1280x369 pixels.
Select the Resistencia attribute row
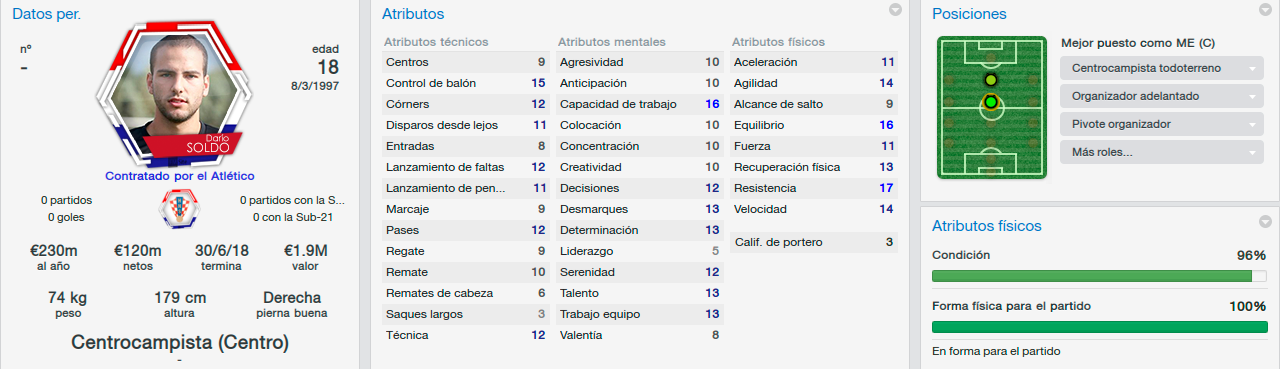click(815, 188)
